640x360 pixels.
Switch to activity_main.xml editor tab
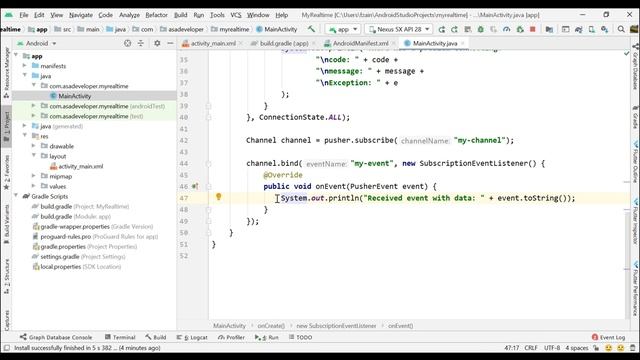coord(212,43)
